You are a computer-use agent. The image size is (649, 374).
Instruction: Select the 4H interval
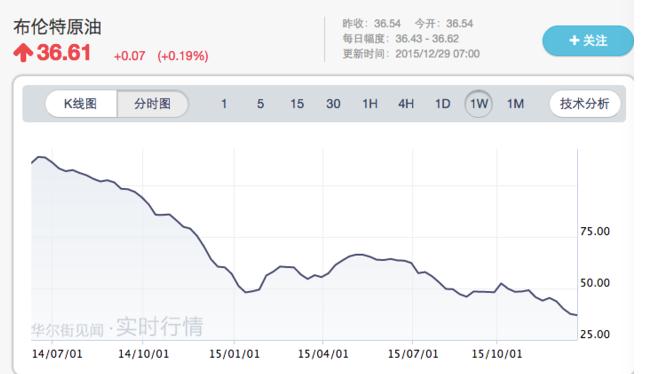pos(406,103)
